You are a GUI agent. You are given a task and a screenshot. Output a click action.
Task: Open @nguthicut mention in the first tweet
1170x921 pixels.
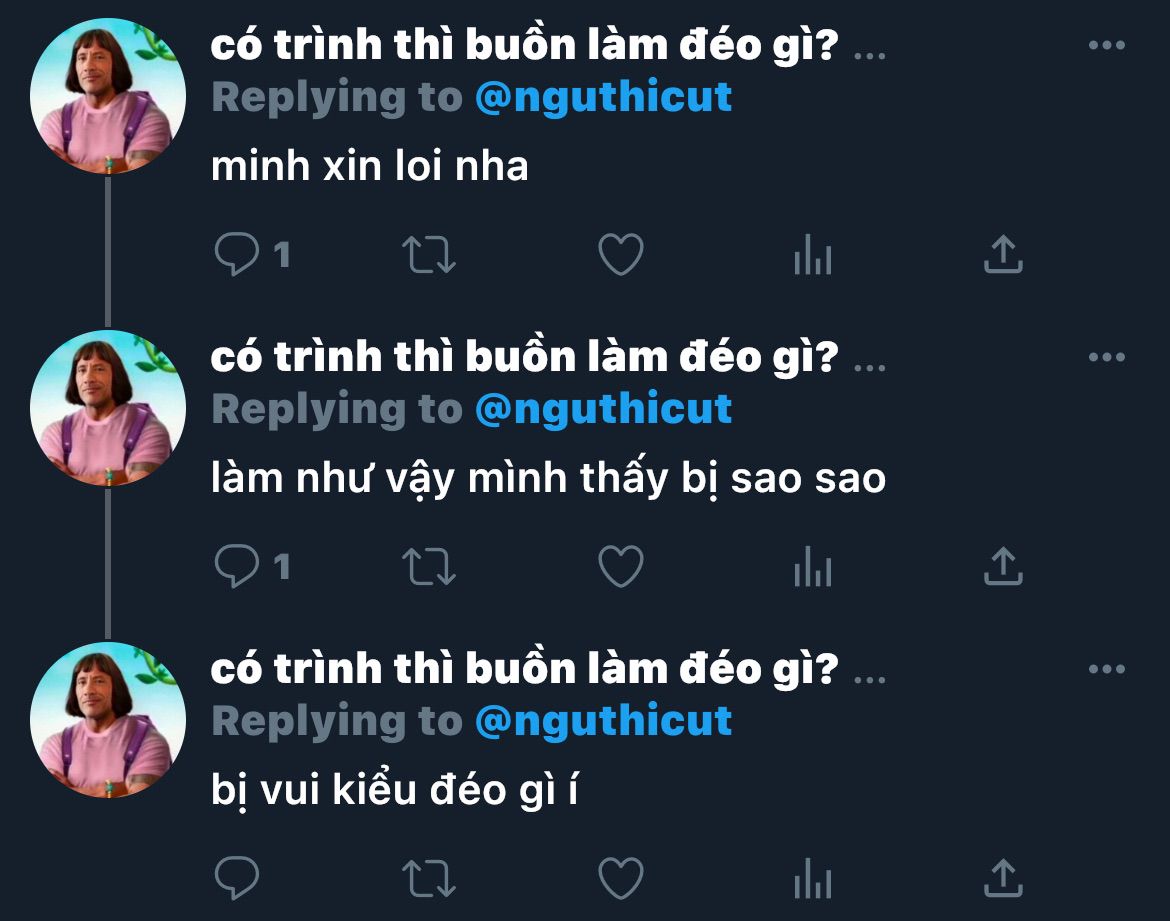(x=603, y=97)
